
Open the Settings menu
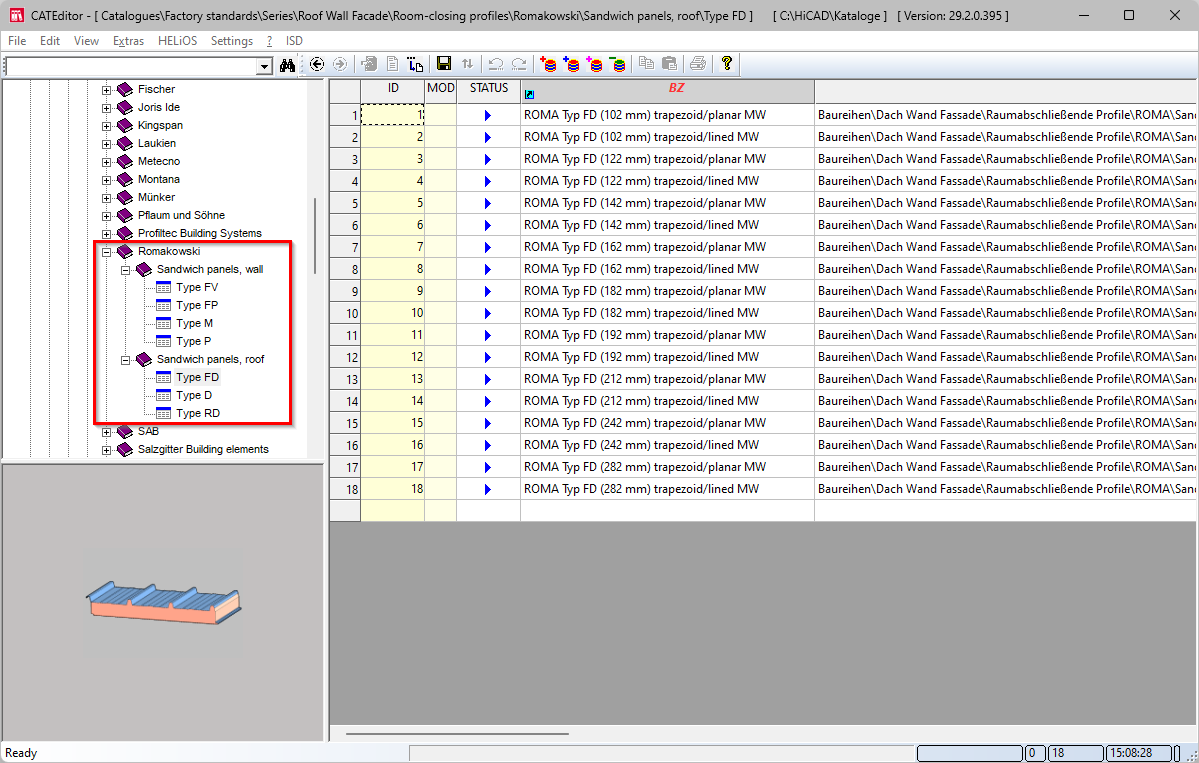pos(232,41)
